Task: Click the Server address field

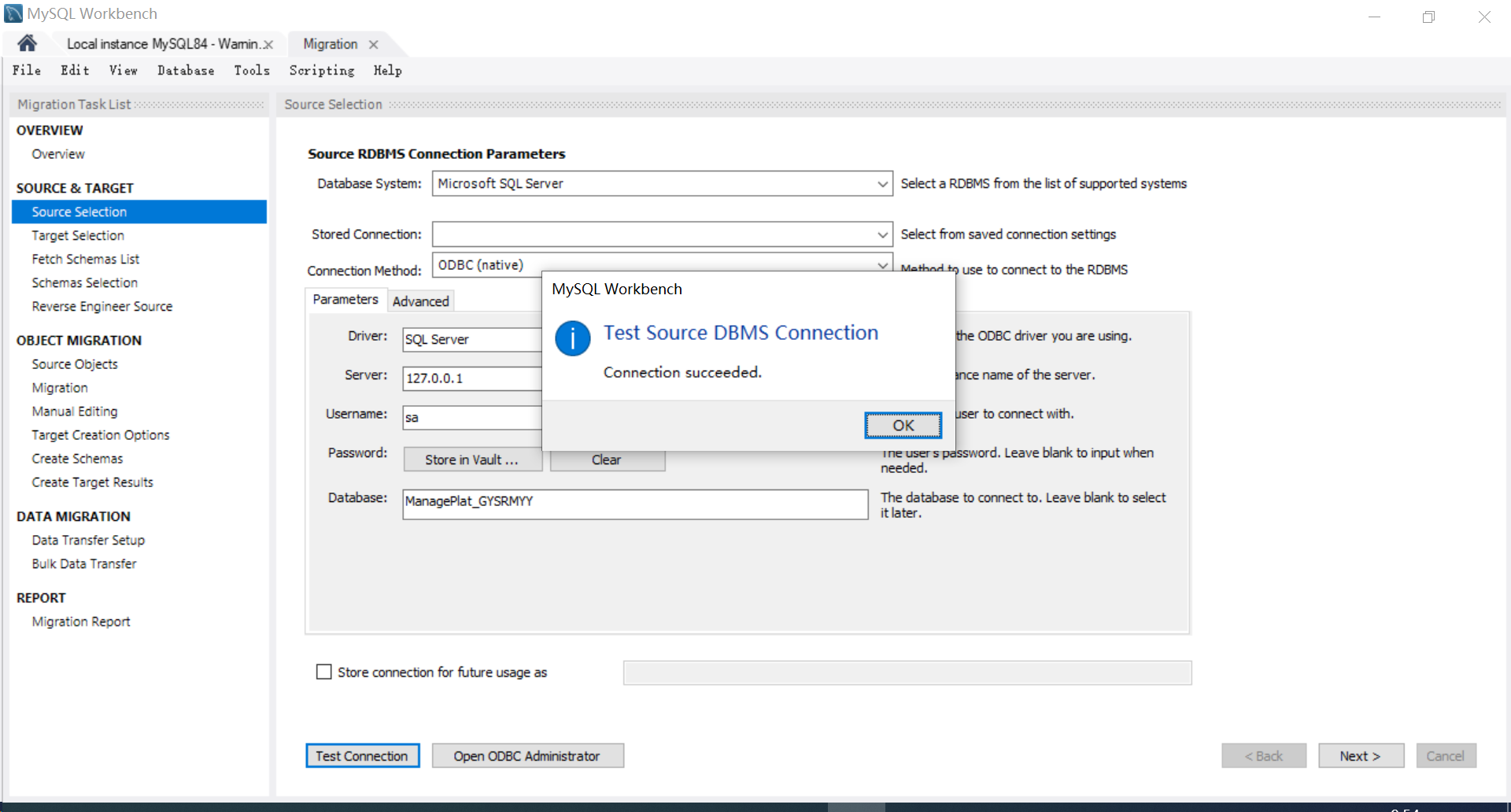Action: tap(472, 378)
